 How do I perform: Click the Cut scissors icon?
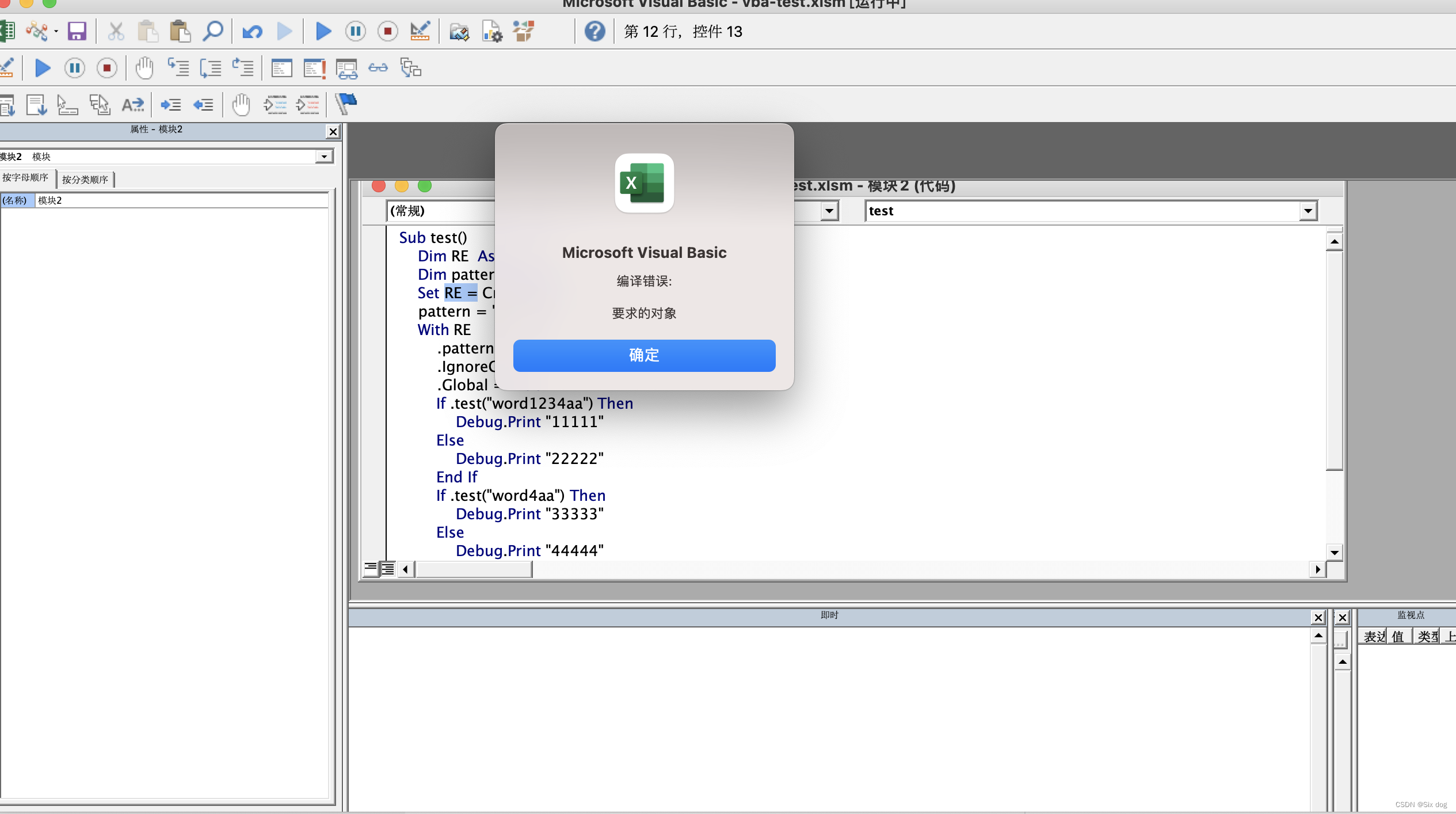tap(116, 31)
